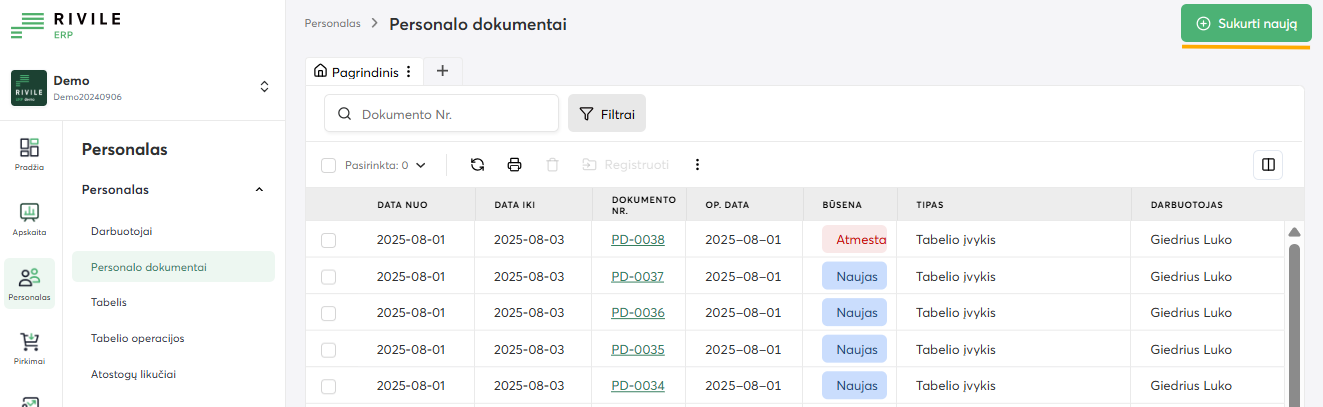1323x407 pixels.
Task: Expand the Pasirinkta: 0 dropdown arrow
Action: click(421, 165)
